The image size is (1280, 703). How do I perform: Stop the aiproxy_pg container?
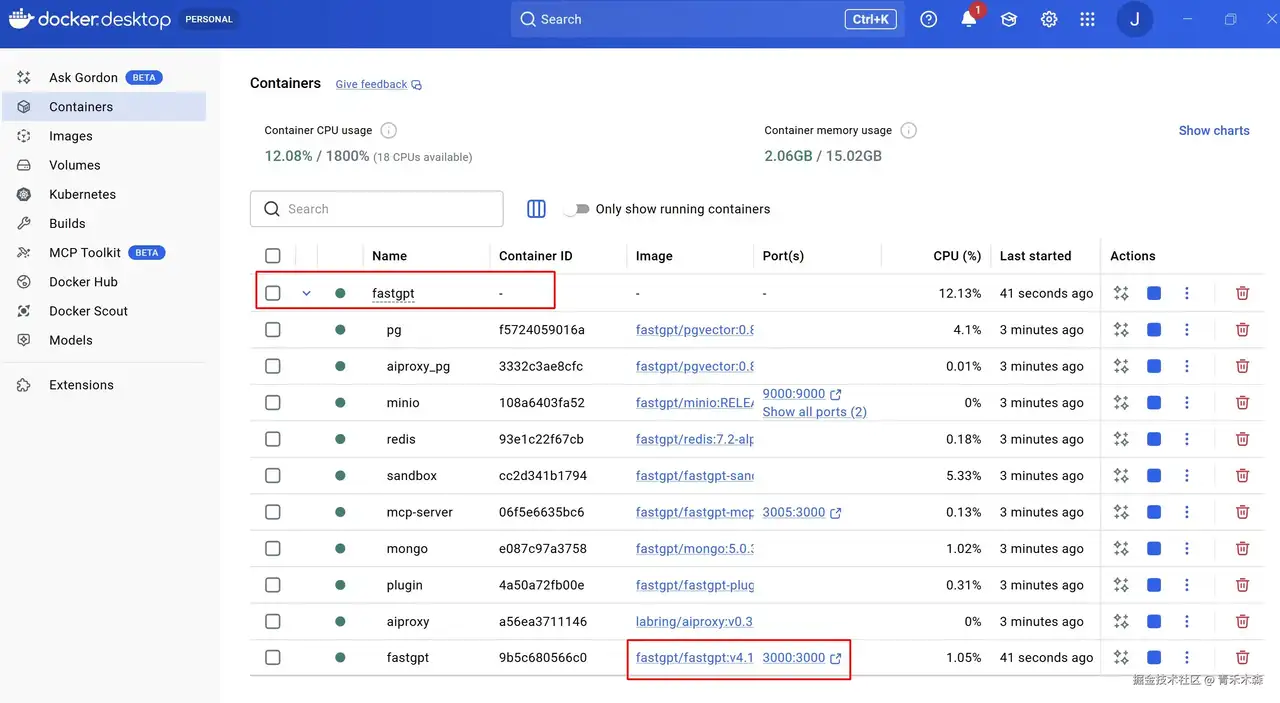click(x=1154, y=366)
